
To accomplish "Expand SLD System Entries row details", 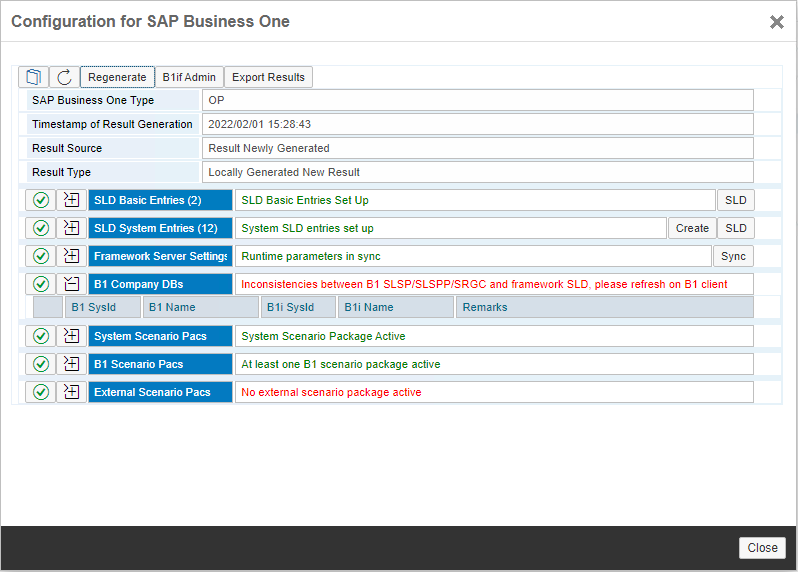I will point(71,228).
